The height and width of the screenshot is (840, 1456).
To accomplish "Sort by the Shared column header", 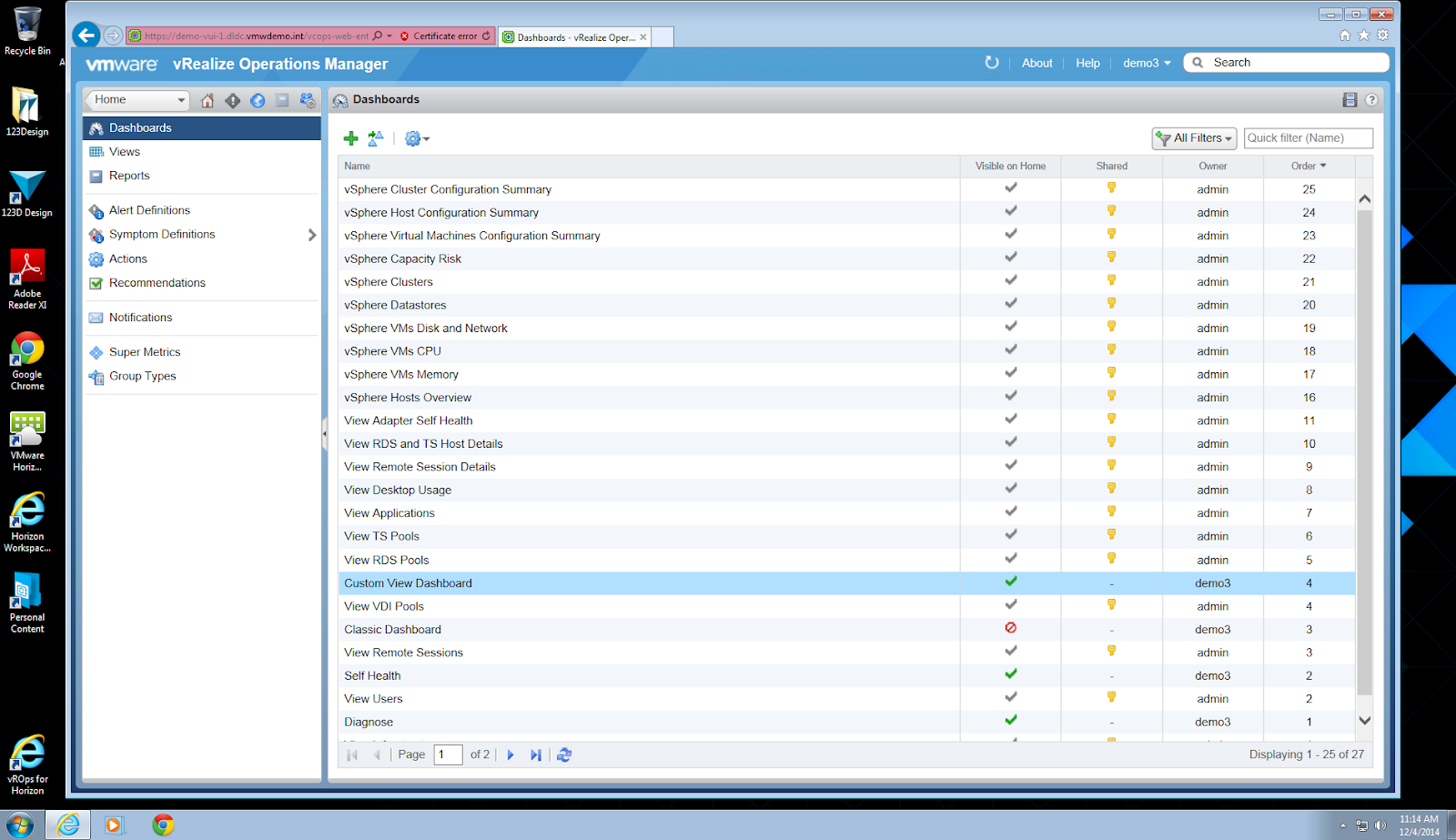I will [1111, 167].
